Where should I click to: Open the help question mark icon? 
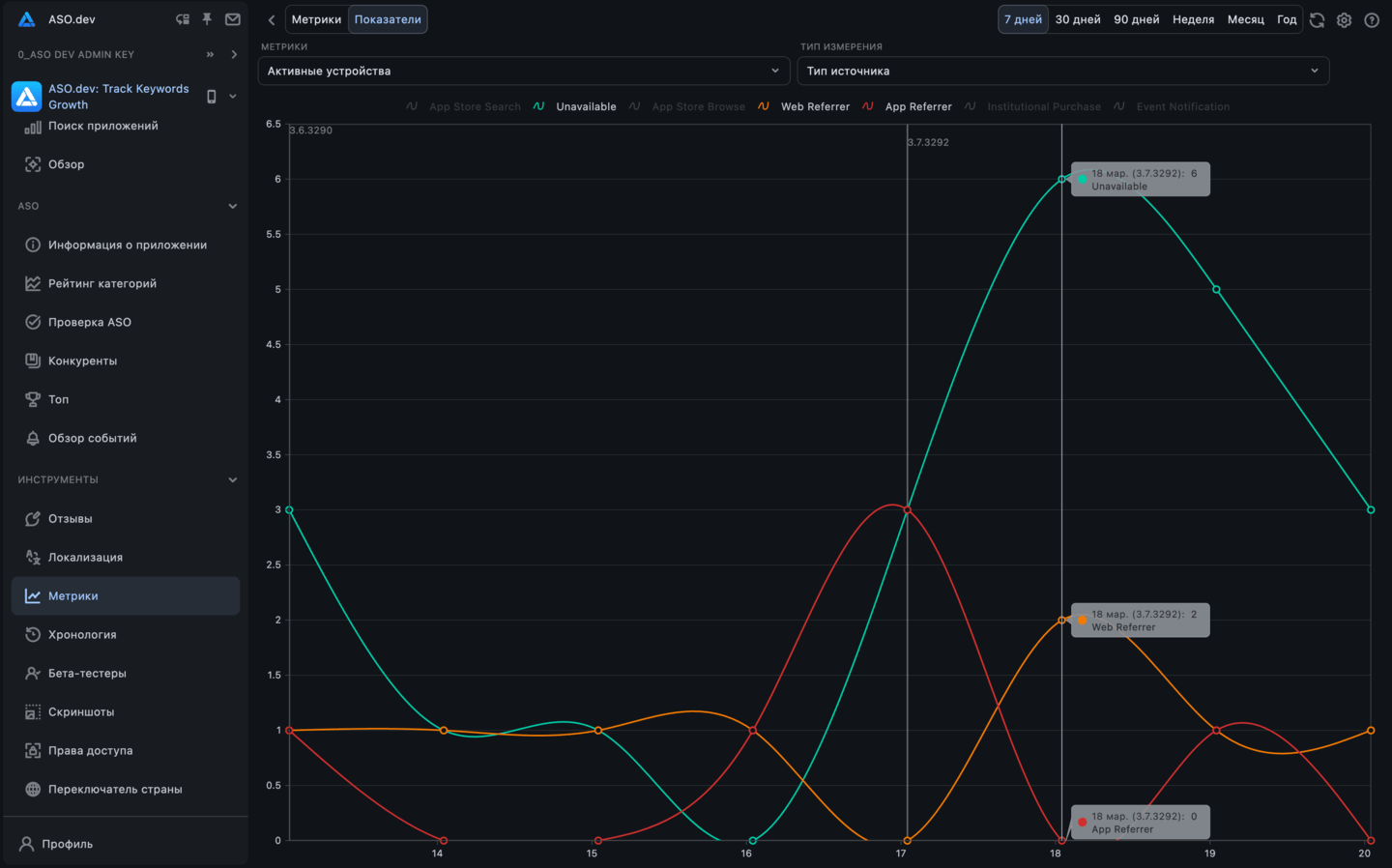(x=1371, y=20)
